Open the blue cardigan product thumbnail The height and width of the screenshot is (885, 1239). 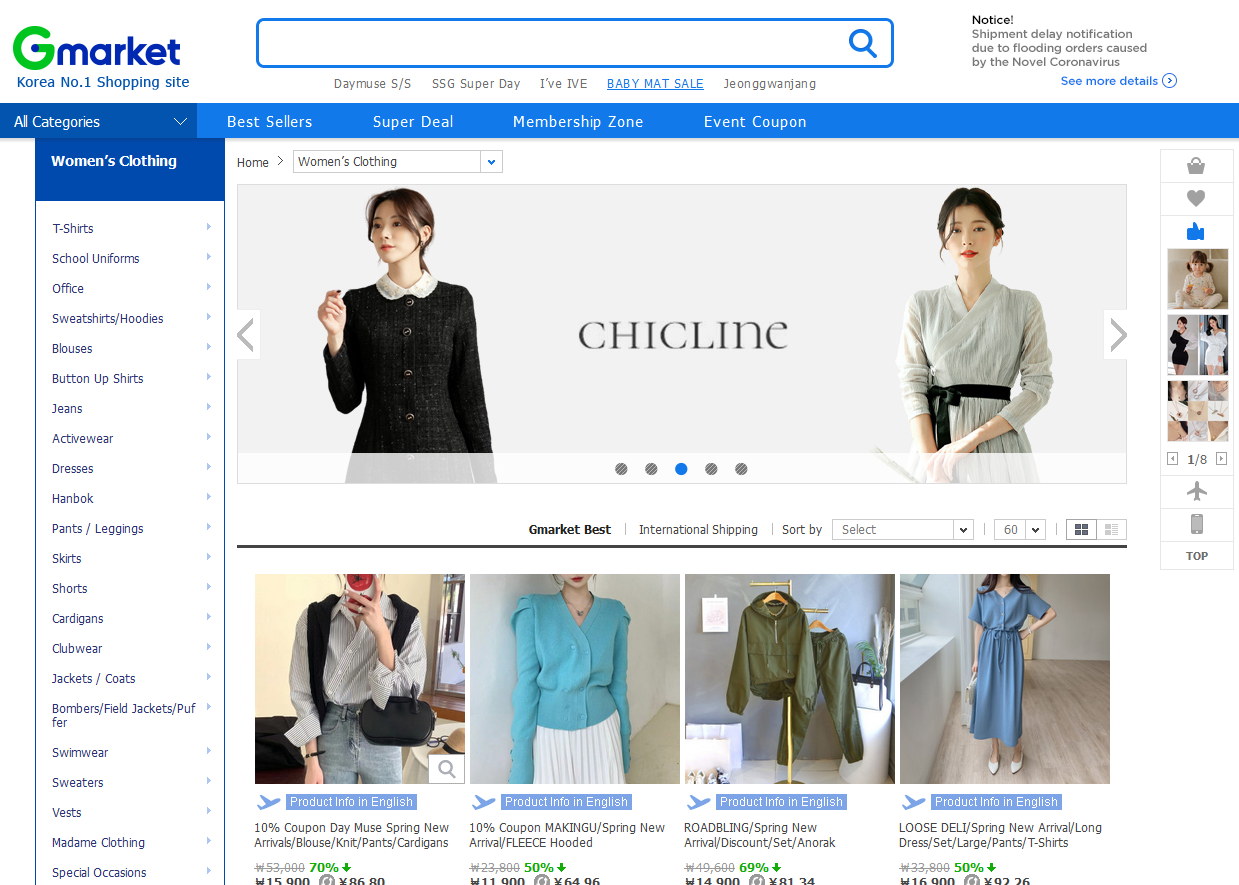[x=574, y=679]
